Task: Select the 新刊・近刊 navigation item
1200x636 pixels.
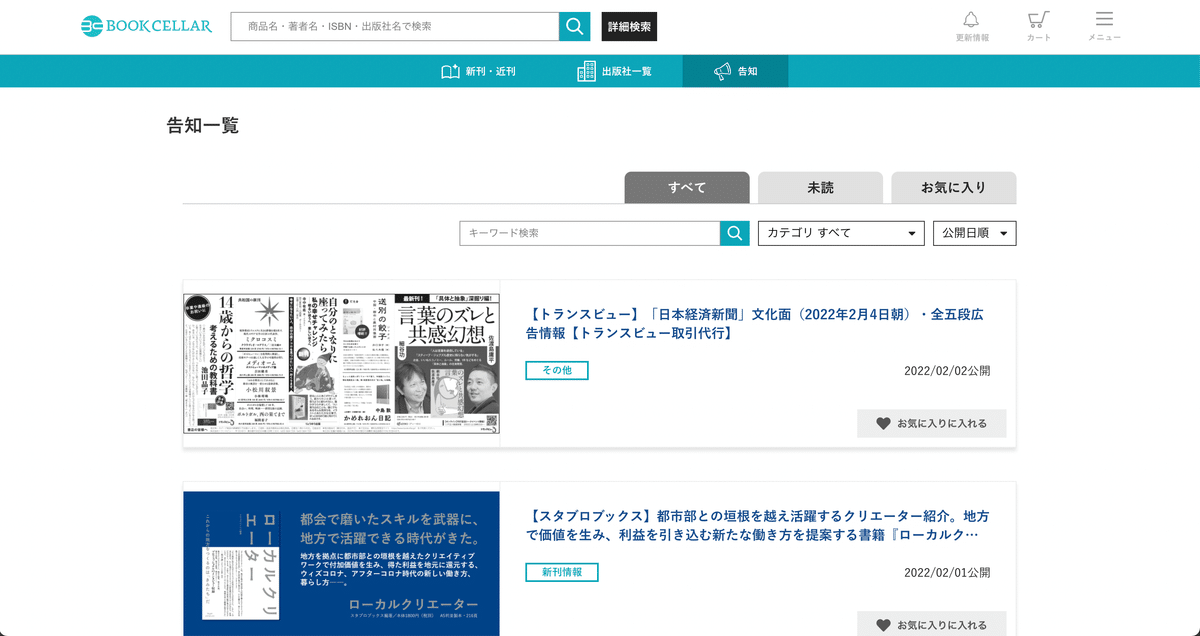Action: tap(479, 71)
